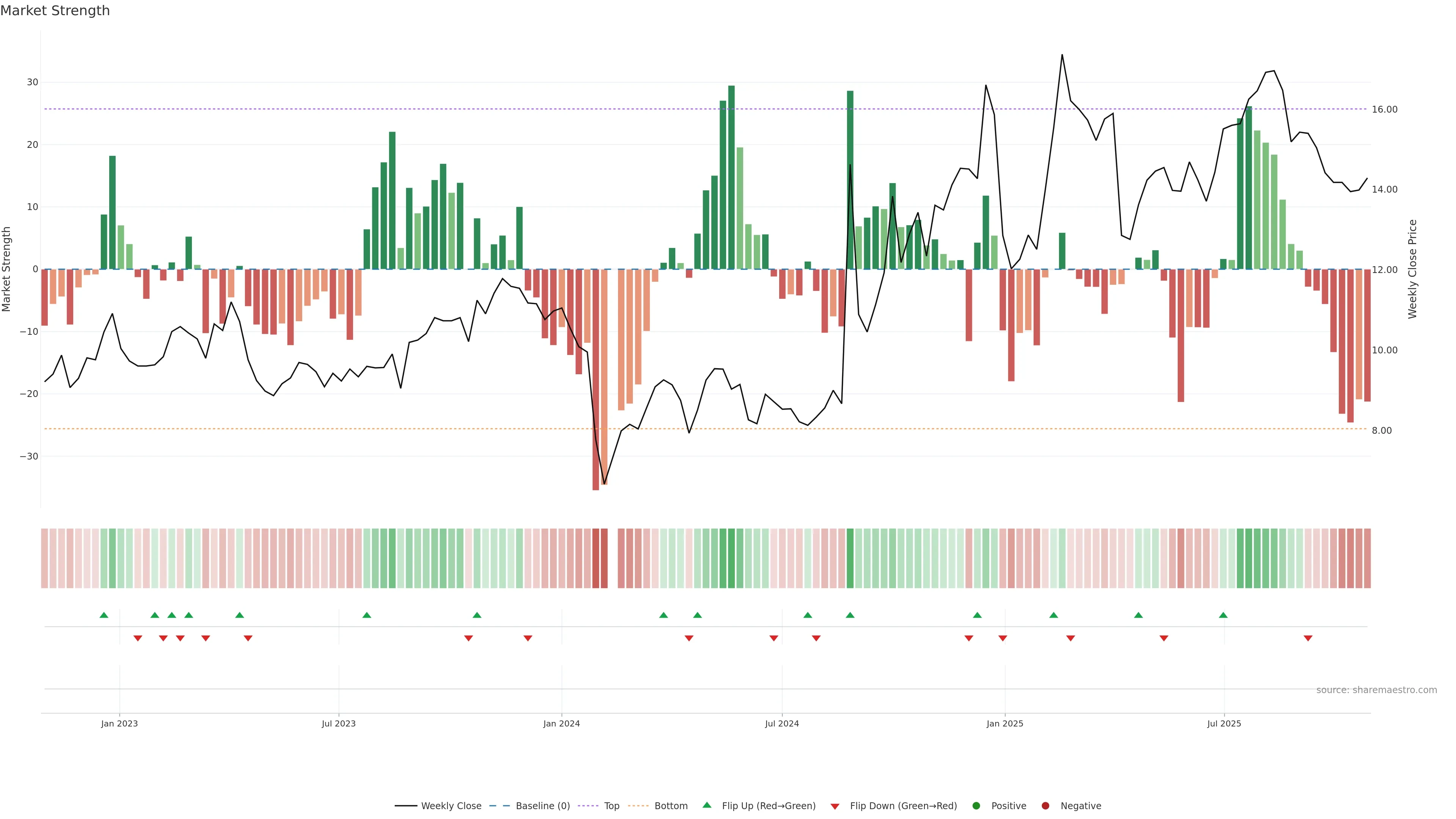Image resolution: width=1456 pixels, height=819 pixels.
Task: Click the green Flip Up triangle legend icon
Action: tap(706, 805)
